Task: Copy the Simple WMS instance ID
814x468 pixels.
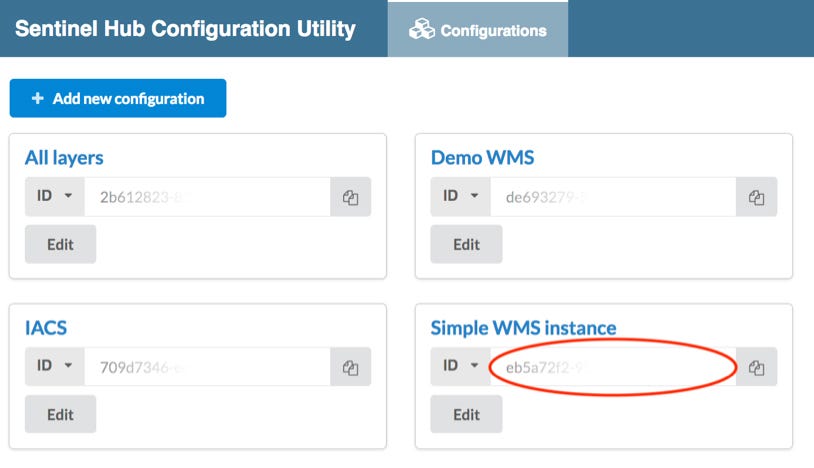Action: point(756,367)
